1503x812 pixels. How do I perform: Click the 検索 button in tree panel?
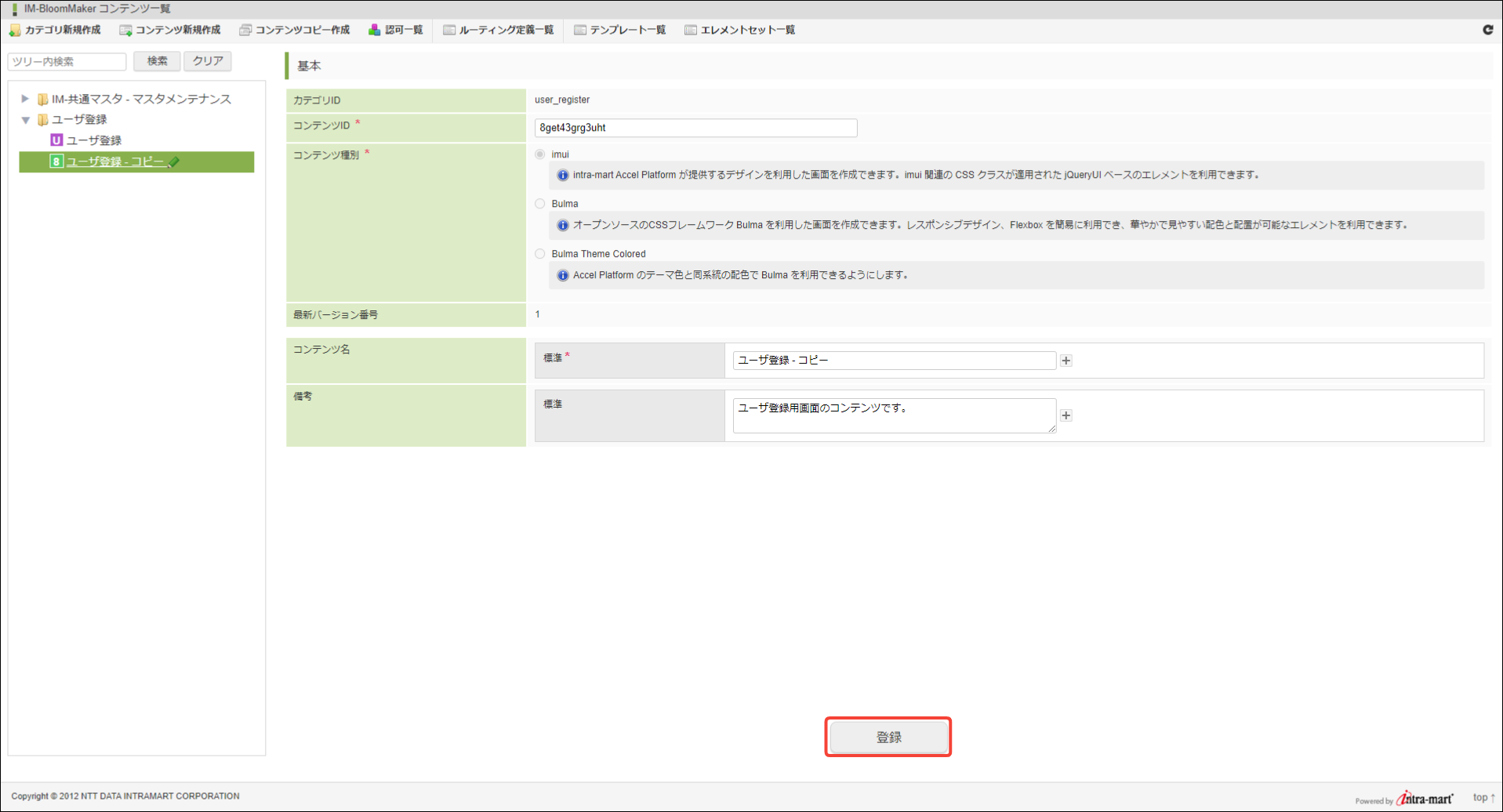pyautogui.click(x=157, y=61)
